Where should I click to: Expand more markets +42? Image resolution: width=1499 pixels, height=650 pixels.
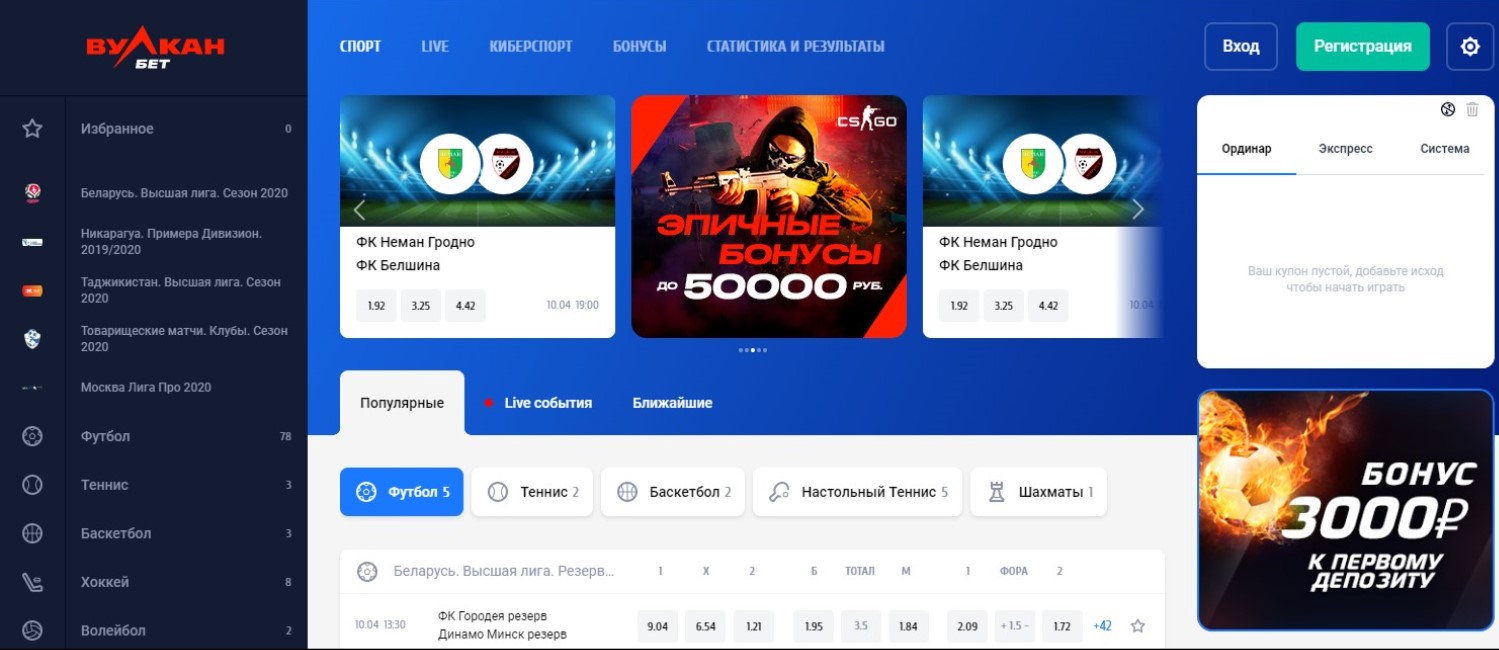pos(1102,626)
